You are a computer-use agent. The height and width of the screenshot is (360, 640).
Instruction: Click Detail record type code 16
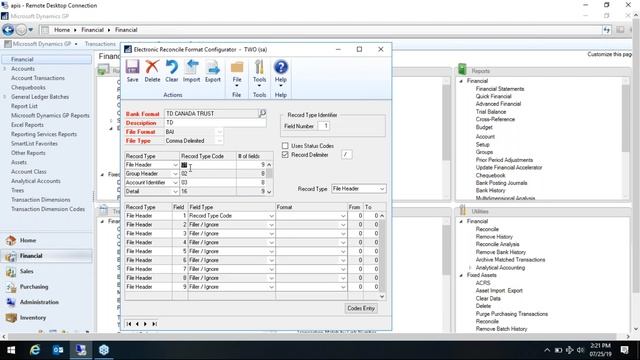coord(208,191)
